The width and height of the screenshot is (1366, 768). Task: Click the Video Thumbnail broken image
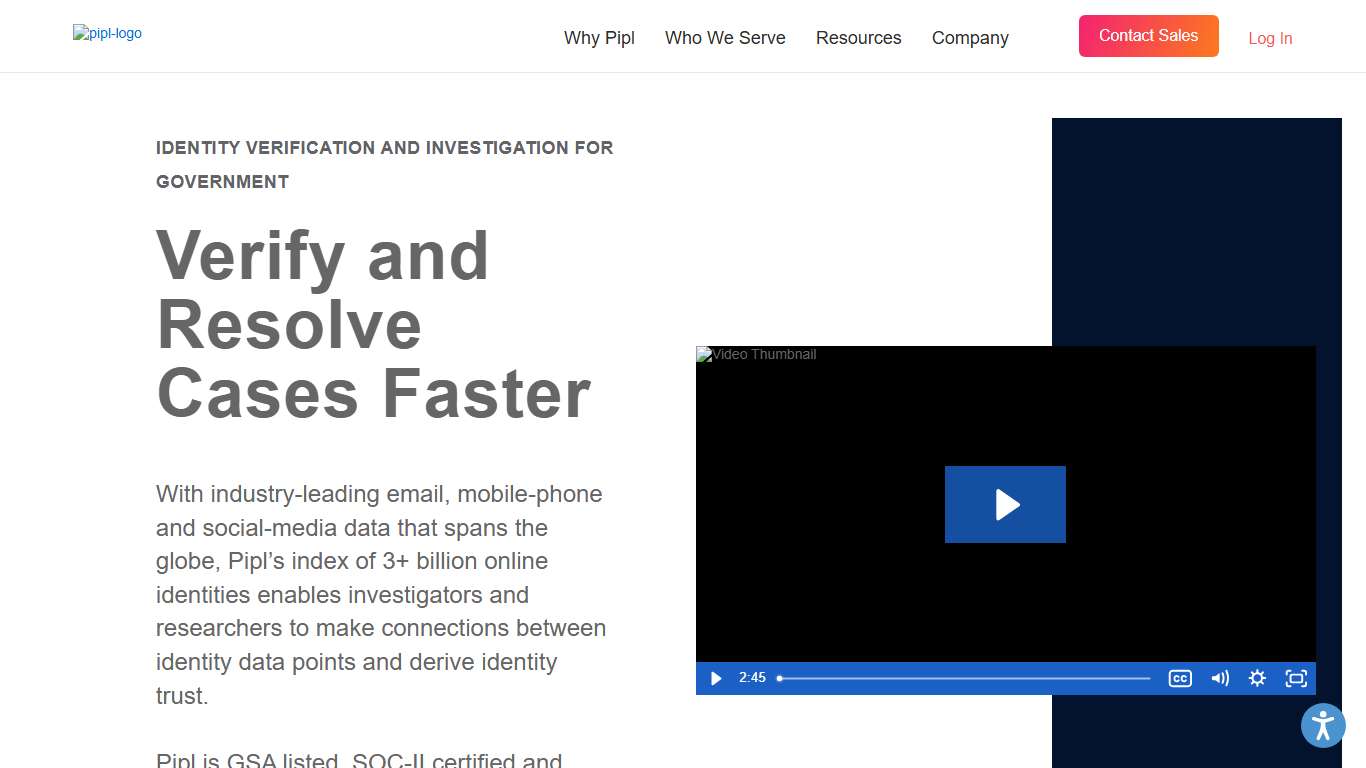tap(757, 355)
